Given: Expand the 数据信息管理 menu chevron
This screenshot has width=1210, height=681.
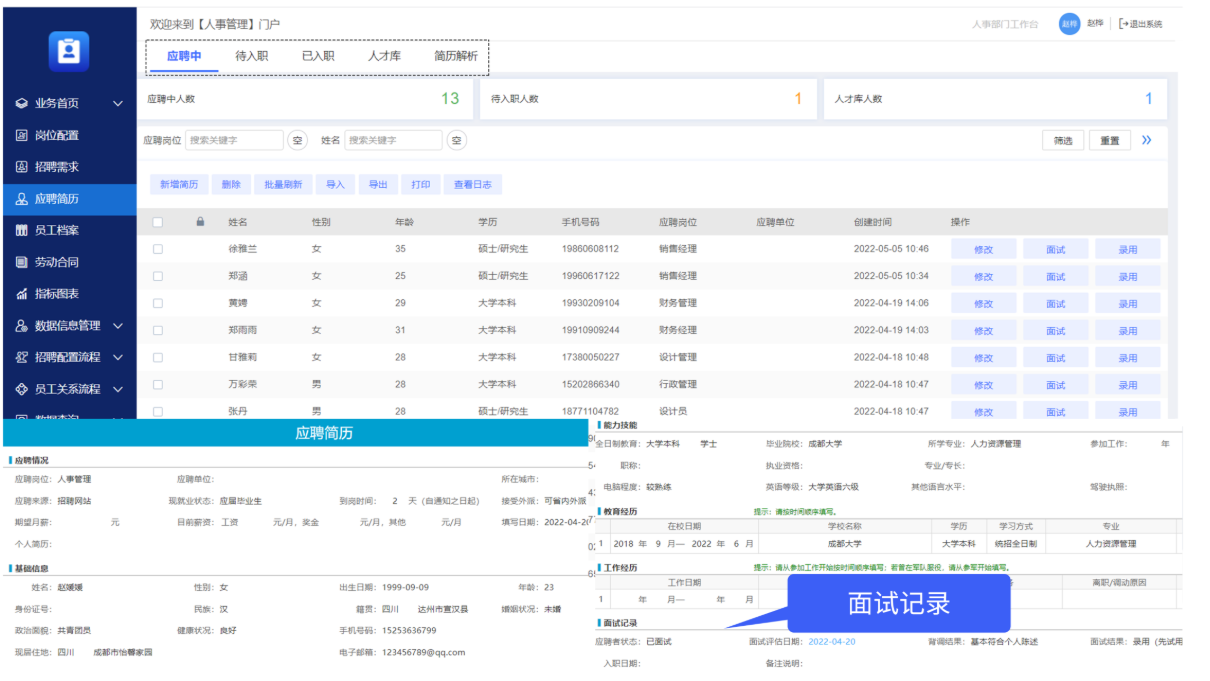Looking at the screenshot, I should (x=118, y=326).
